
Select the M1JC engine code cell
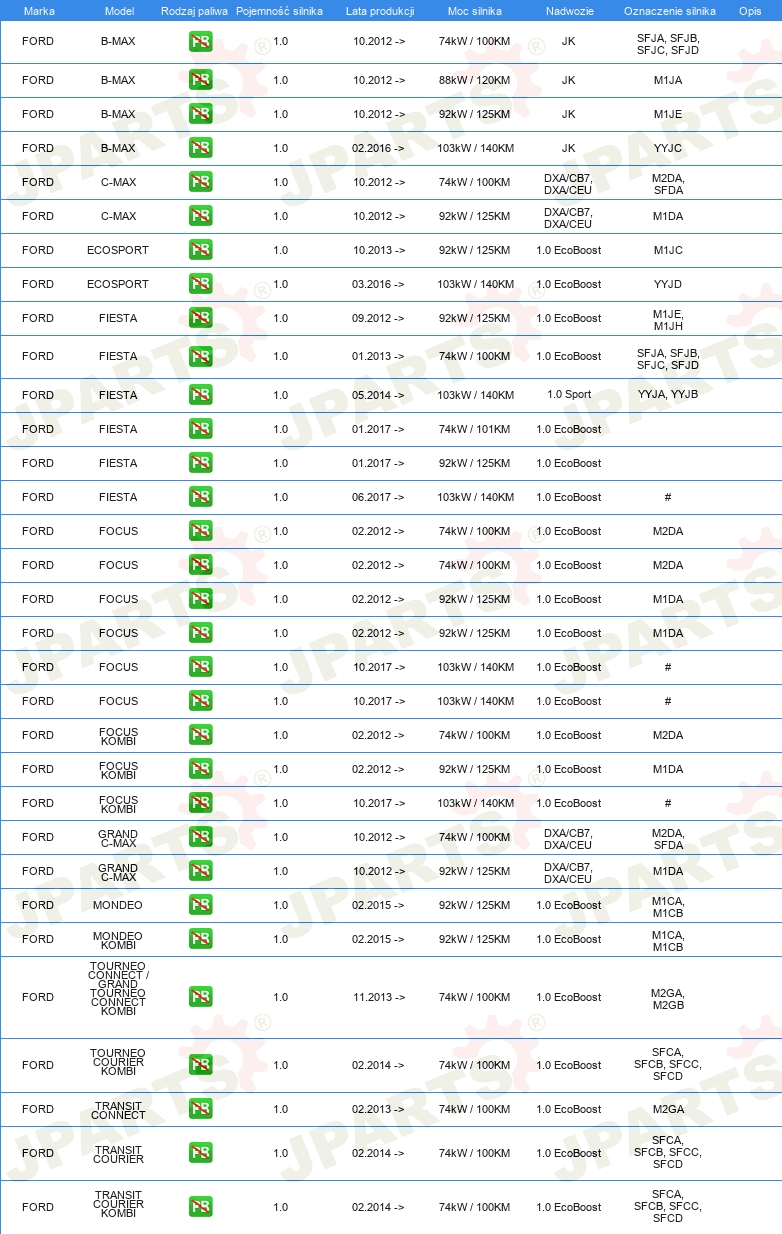pyautogui.click(x=668, y=250)
